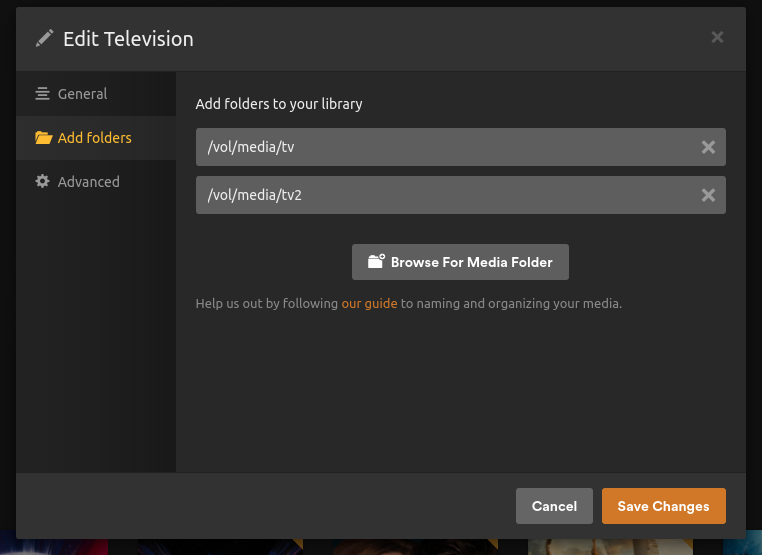Click the 'Add folders to your library' heading
The height and width of the screenshot is (555, 762).
(x=279, y=104)
